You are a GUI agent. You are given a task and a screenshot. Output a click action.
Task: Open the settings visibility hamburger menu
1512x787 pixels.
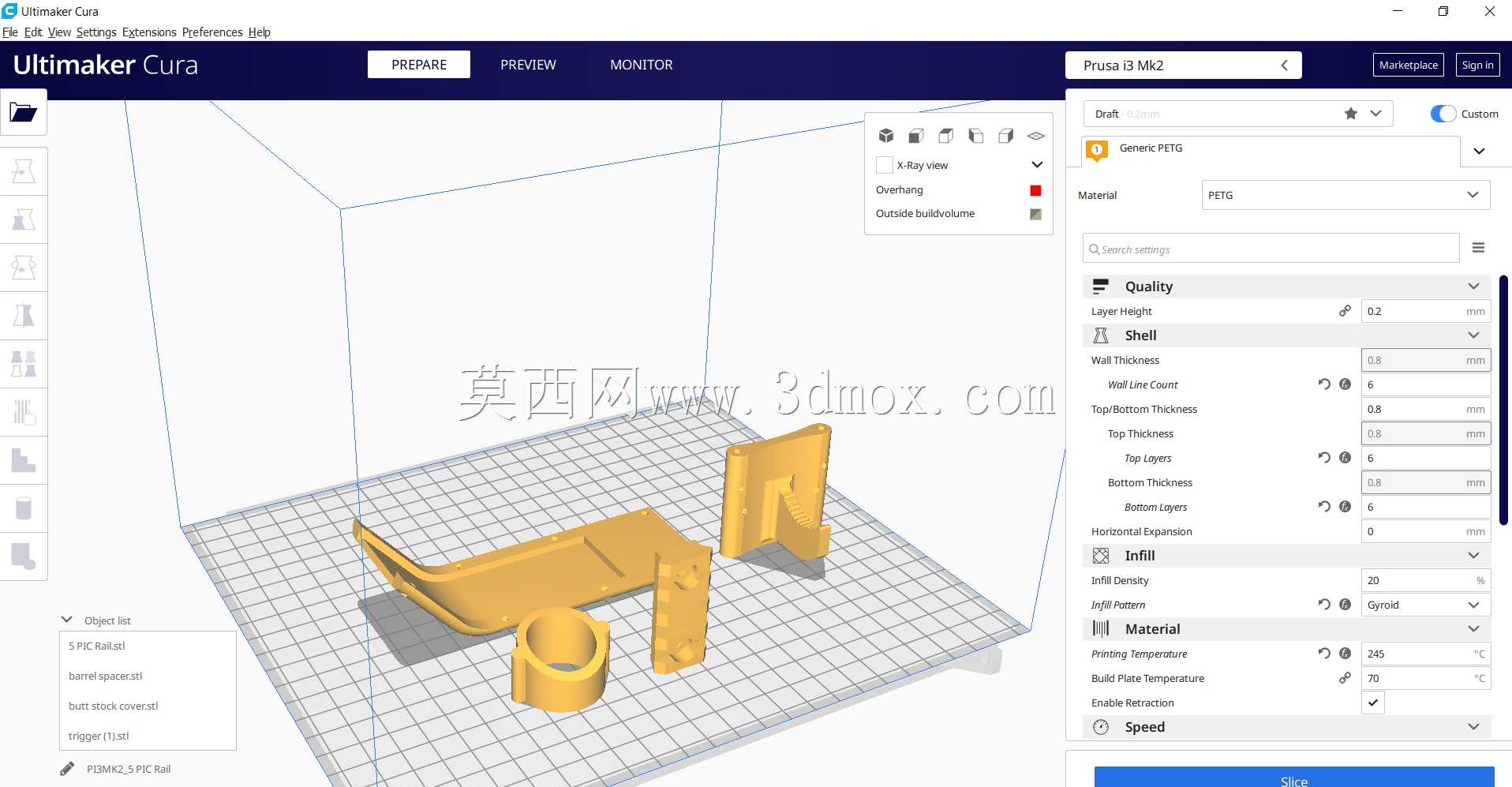click(1478, 248)
